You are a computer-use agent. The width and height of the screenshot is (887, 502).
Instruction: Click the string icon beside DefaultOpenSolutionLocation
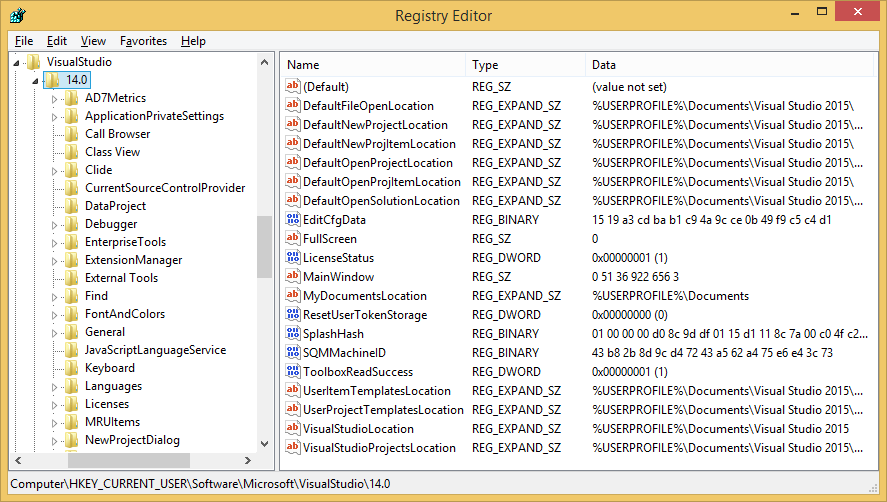292,200
